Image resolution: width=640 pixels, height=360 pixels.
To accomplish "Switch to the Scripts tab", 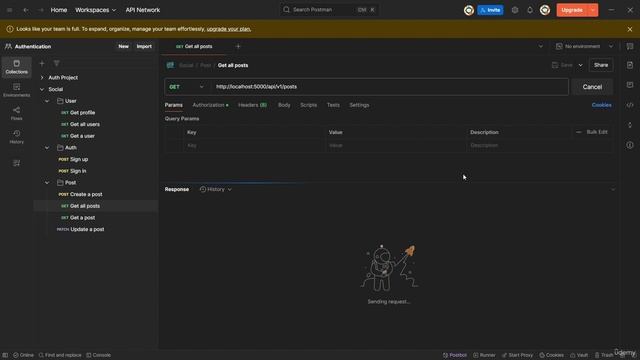I will click(309, 105).
